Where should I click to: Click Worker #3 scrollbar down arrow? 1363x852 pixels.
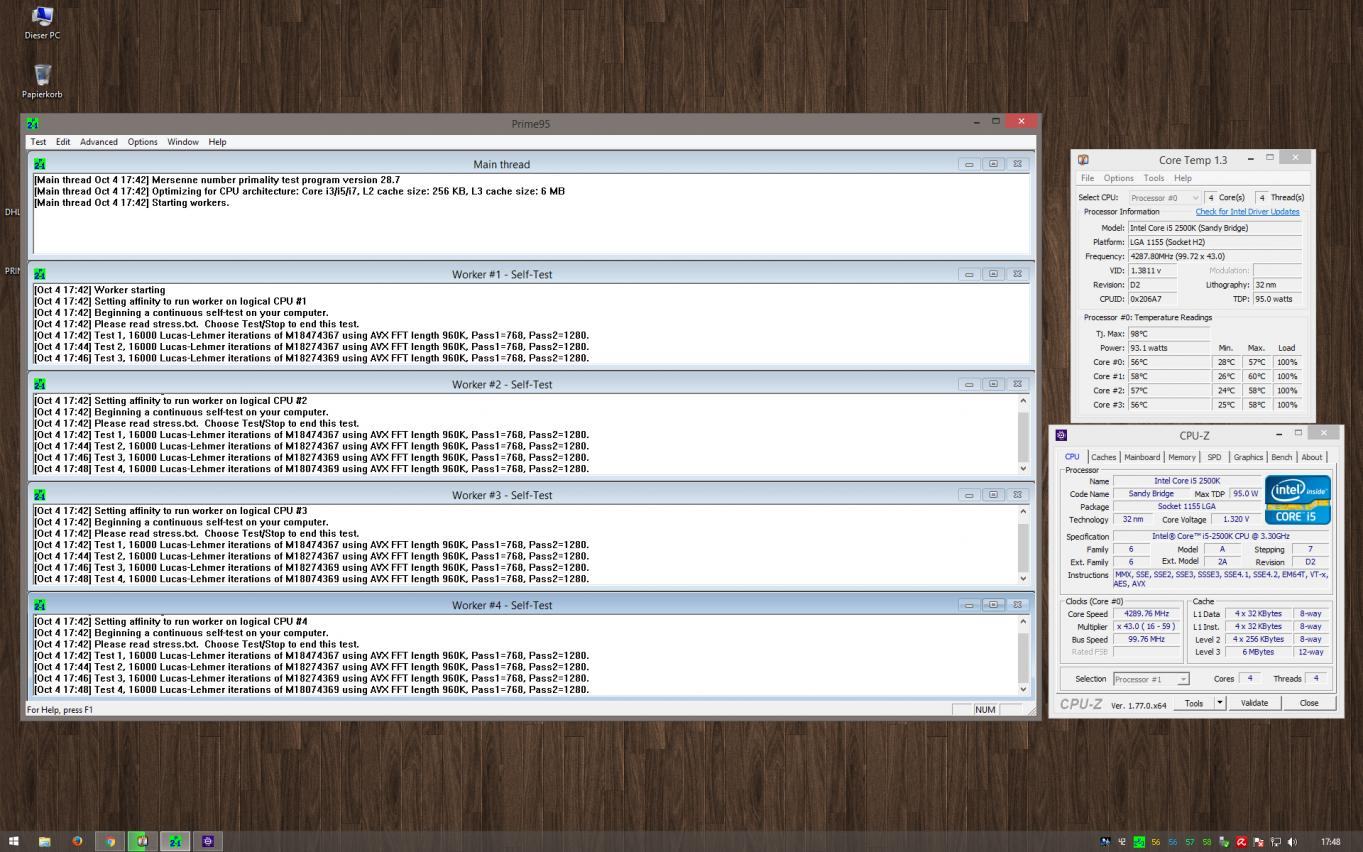[x=1022, y=578]
